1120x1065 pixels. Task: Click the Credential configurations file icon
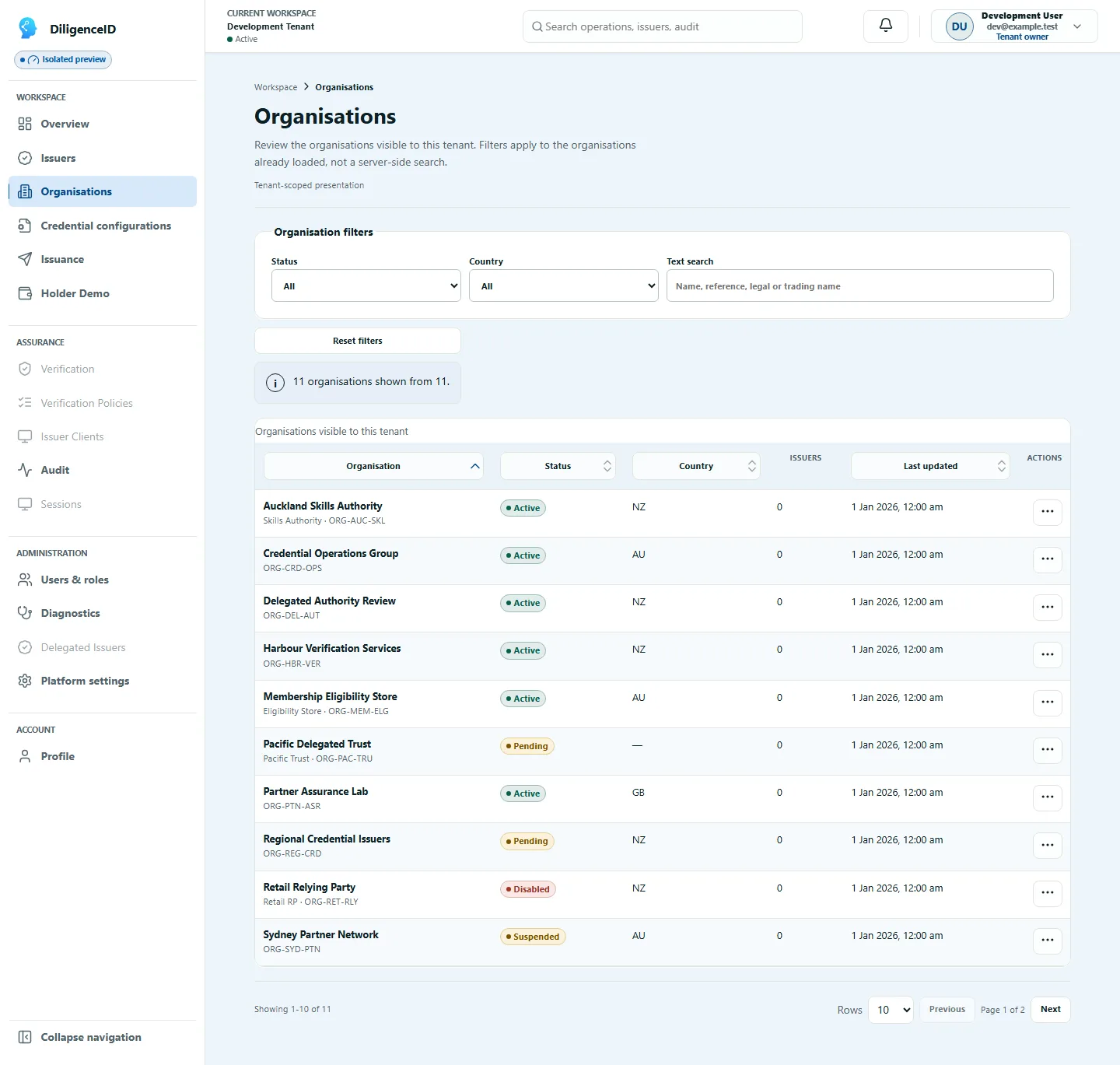25,226
